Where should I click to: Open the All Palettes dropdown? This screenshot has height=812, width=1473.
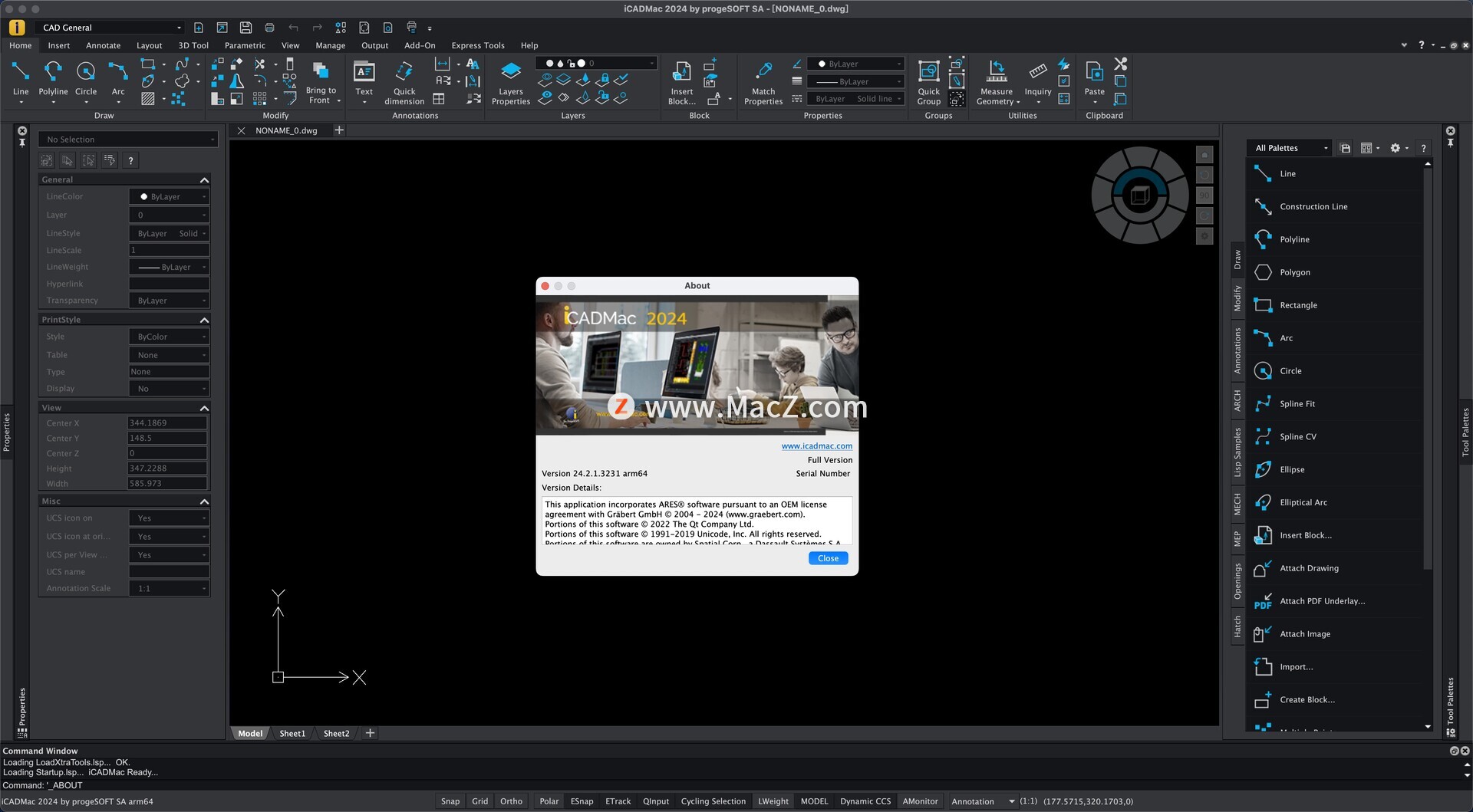1290,148
